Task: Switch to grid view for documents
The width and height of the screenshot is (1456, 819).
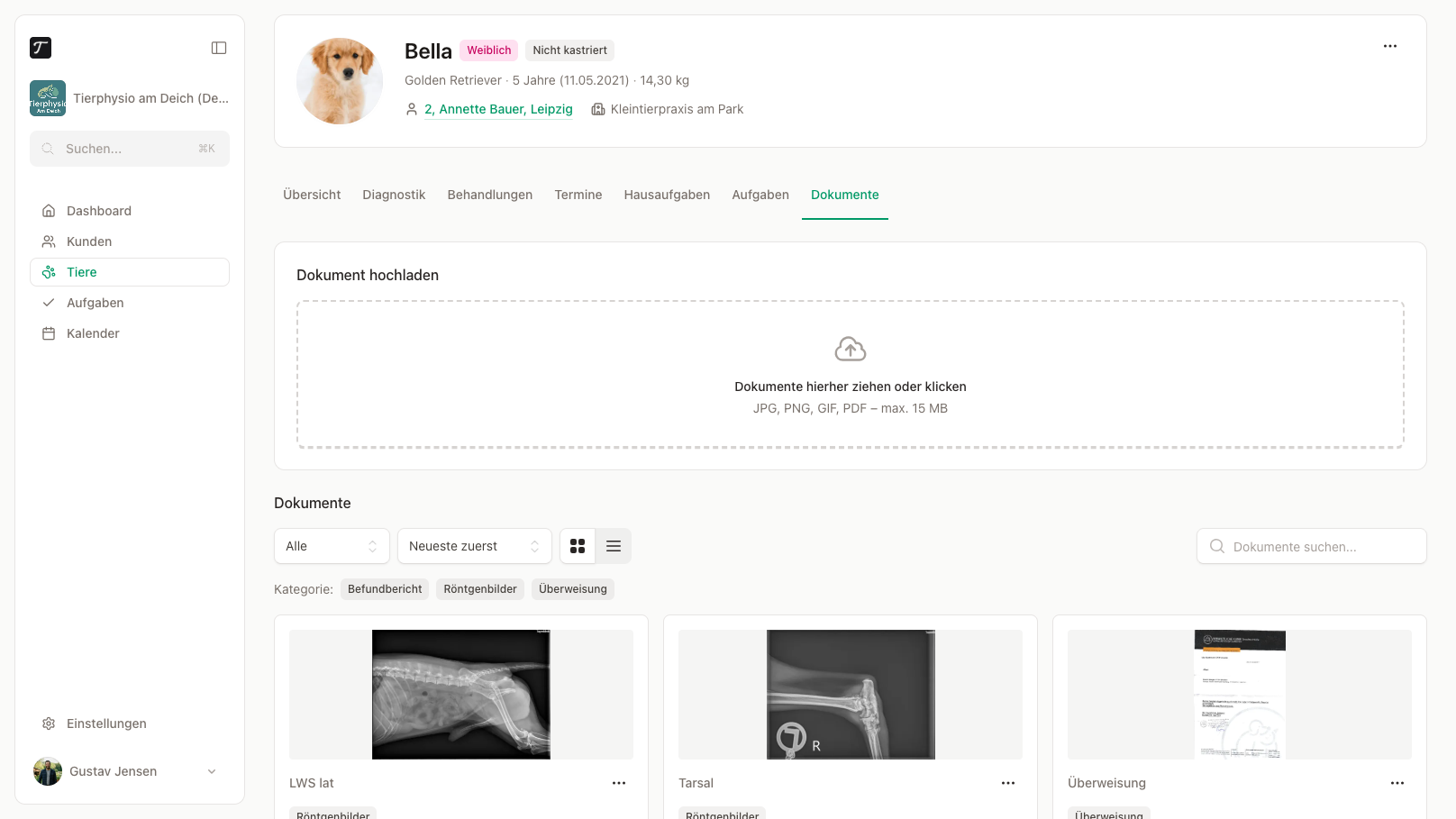Action: tap(578, 546)
